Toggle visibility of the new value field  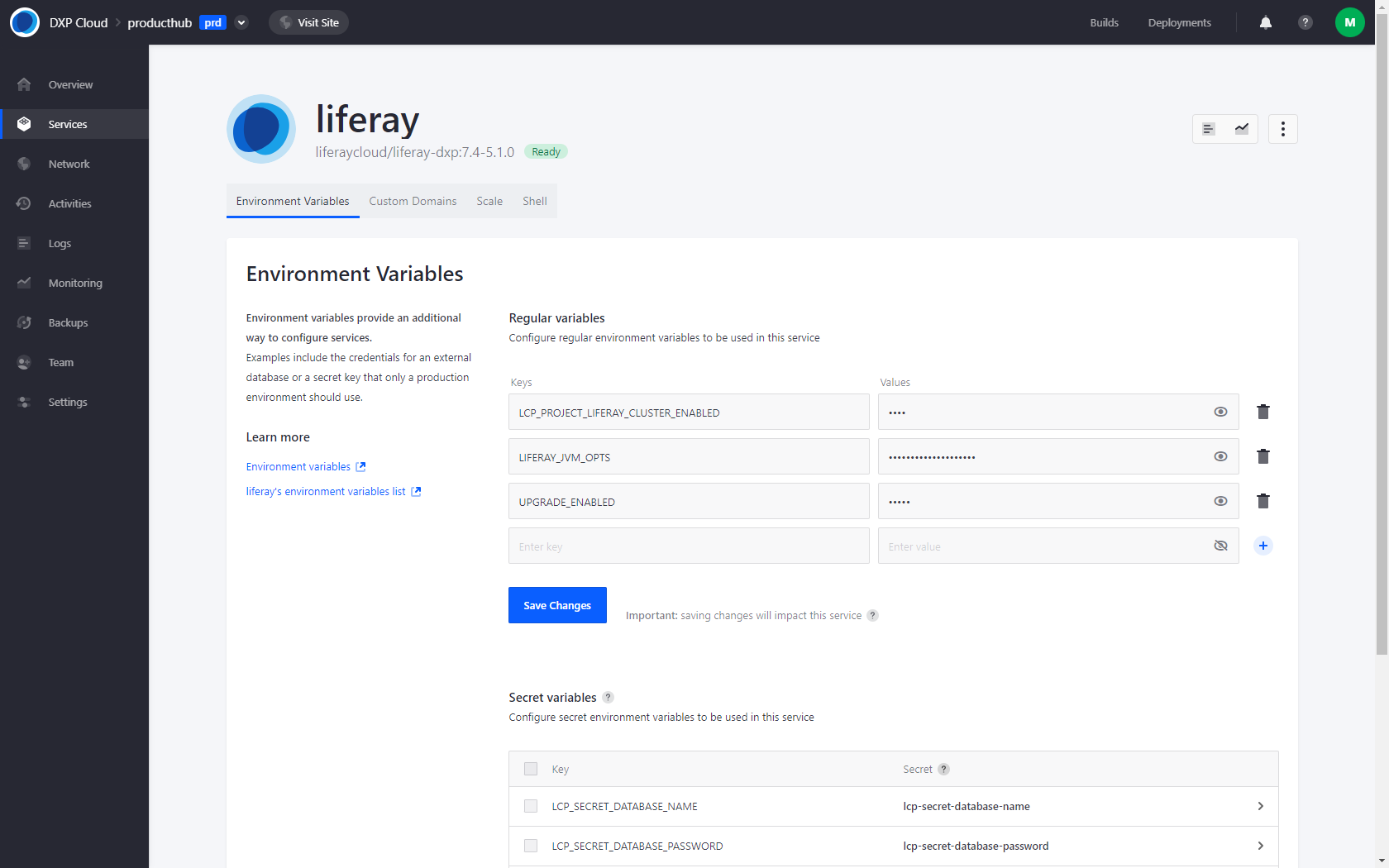[1220, 546]
